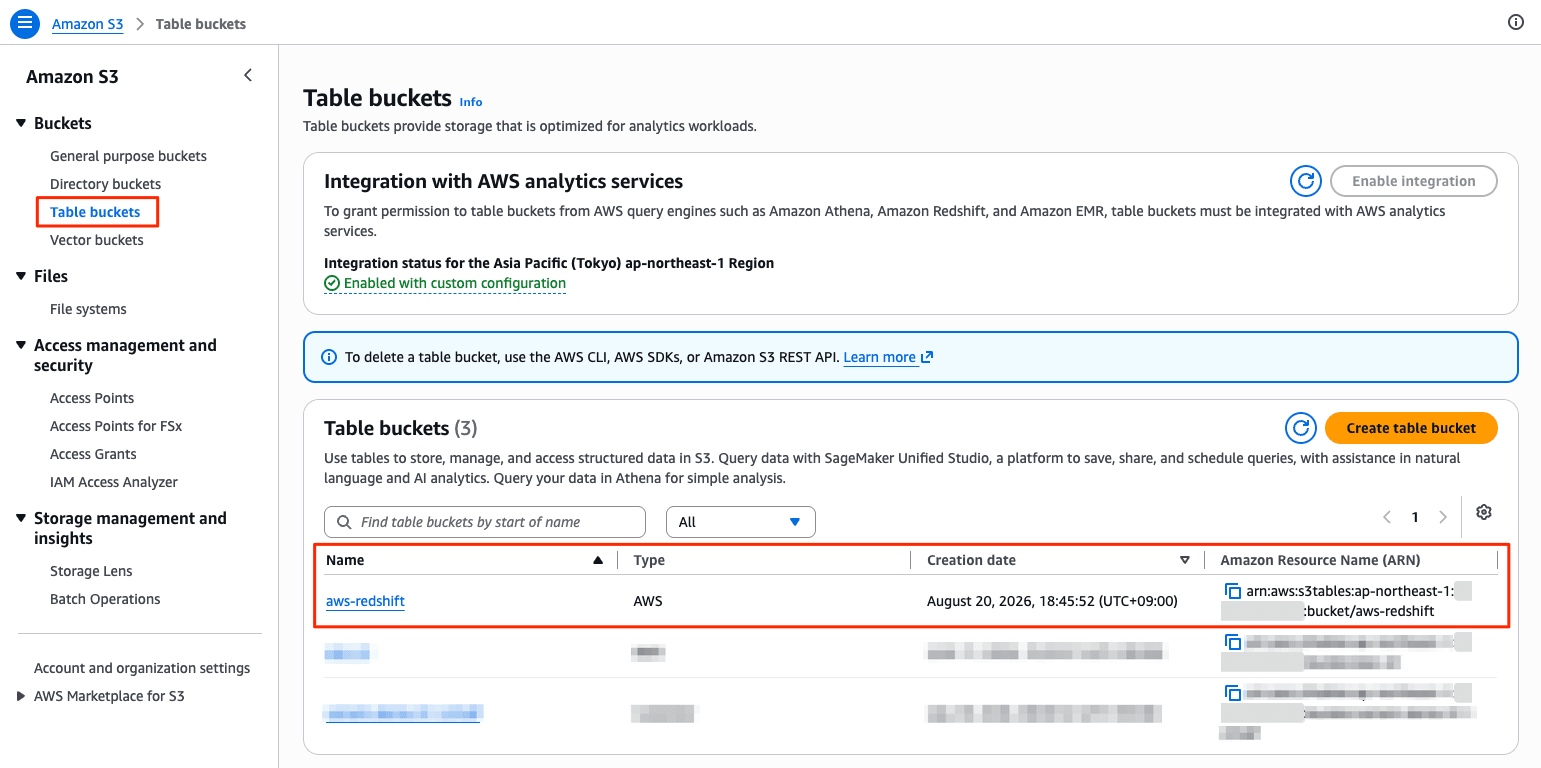This screenshot has height=768, width=1541.
Task: Open the All type filter dropdown
Action: [x=741, y=522]
